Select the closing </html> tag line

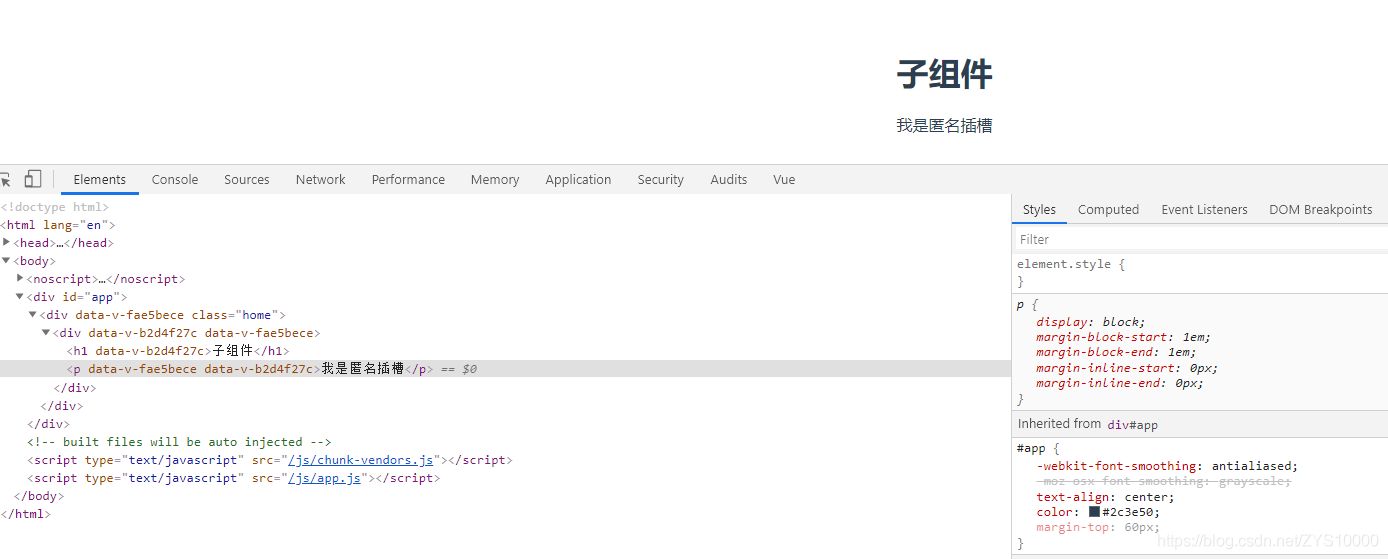point(25,514)
